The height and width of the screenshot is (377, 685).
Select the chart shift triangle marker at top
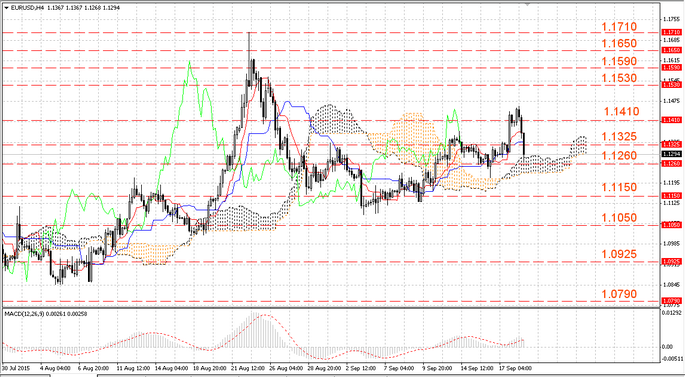(x=528, y=4)
